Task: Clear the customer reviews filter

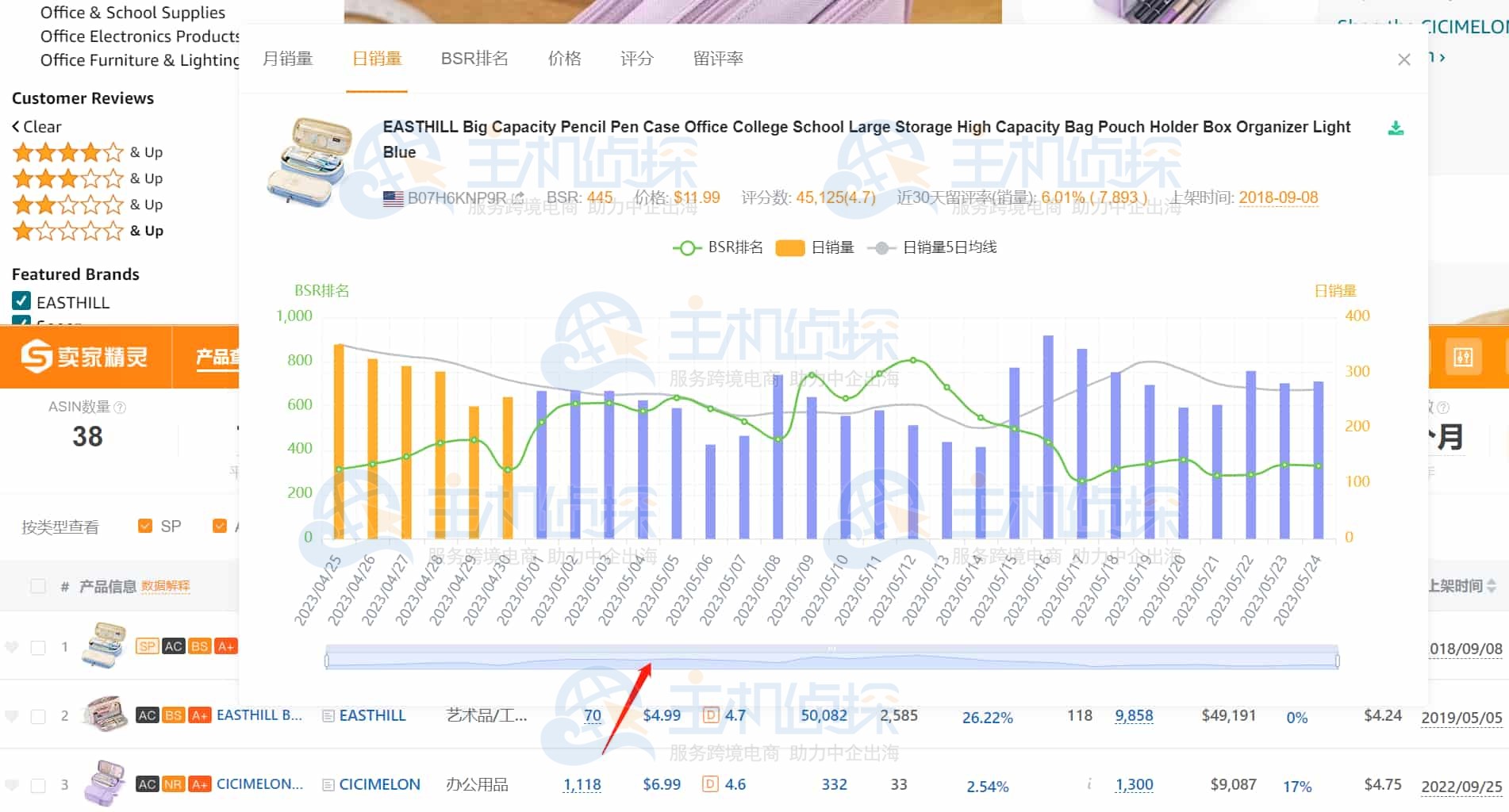Action: (36, 127)
